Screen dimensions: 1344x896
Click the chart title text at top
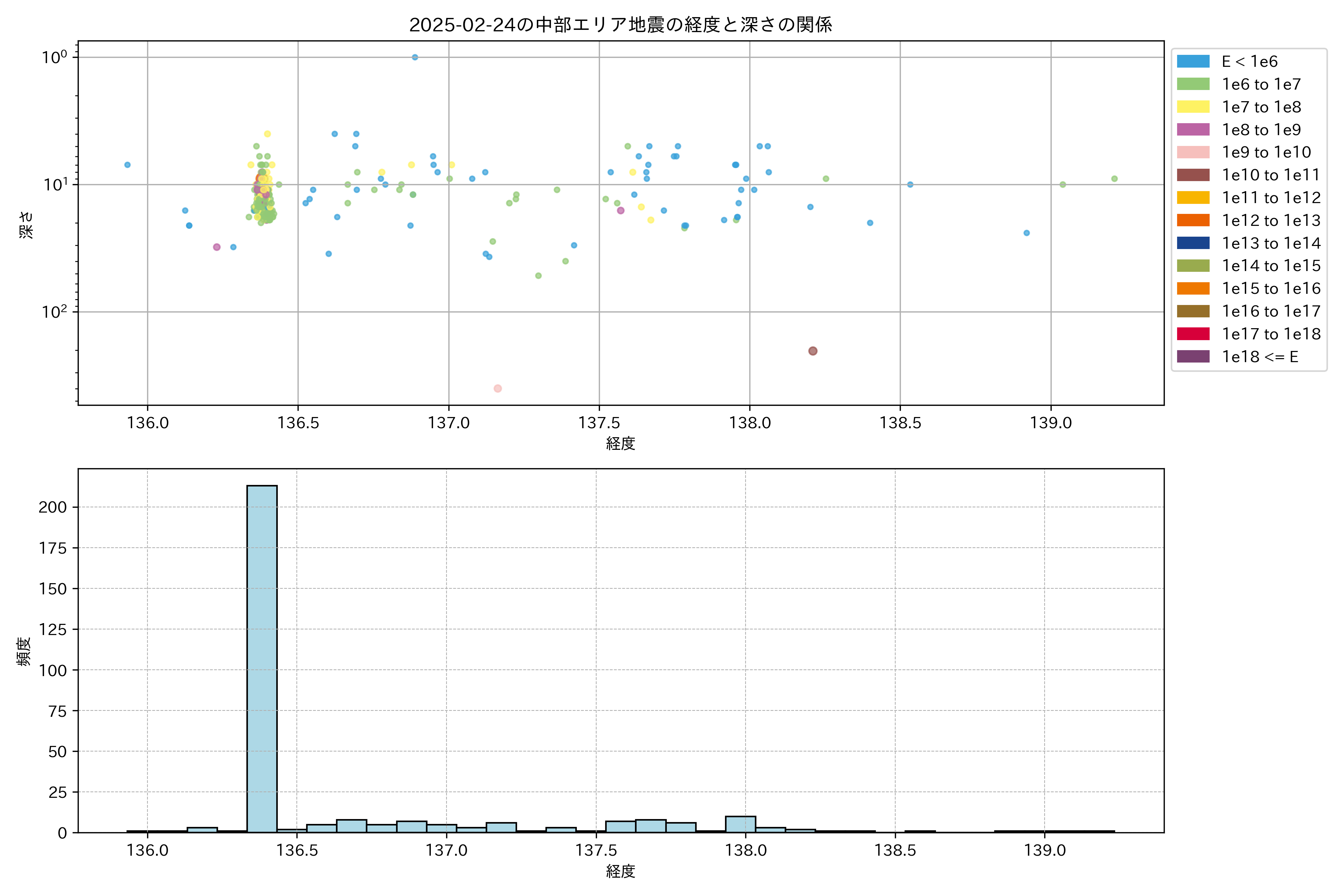tap(620, 25)
